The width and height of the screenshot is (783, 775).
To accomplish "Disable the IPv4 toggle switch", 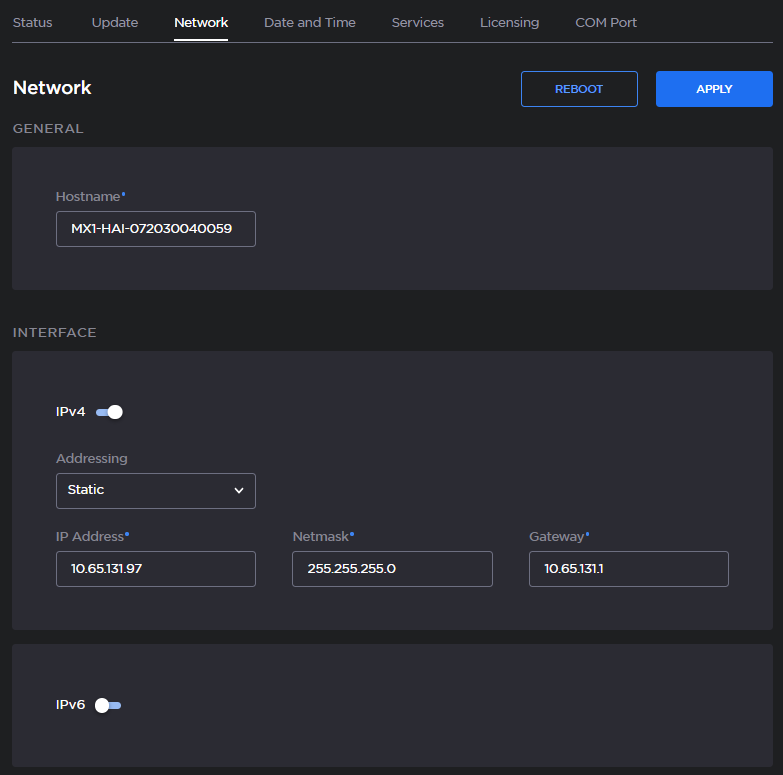I will [109, 412].
